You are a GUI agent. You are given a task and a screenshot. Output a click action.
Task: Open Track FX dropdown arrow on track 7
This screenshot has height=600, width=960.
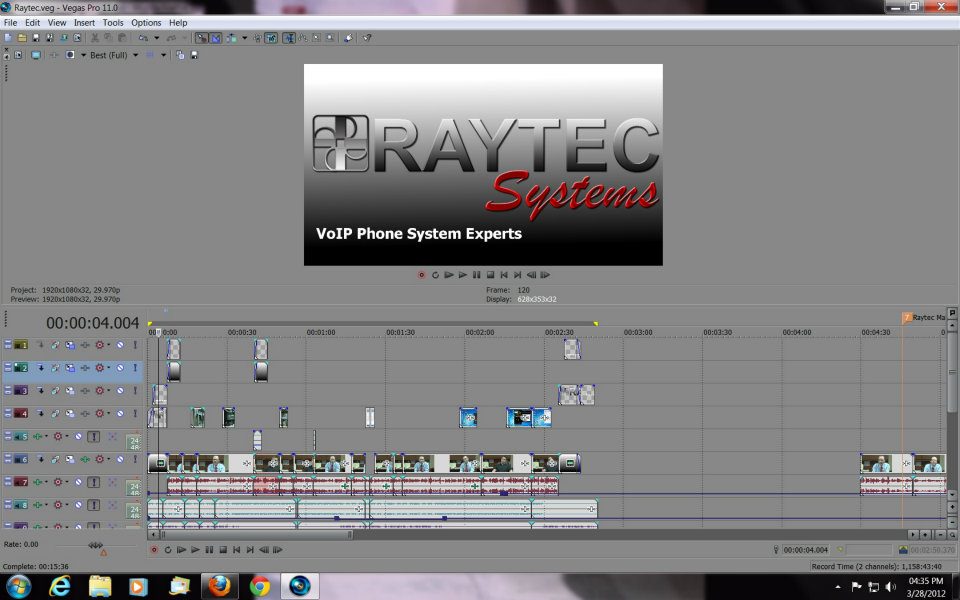pyautogui.click(x=47, y=482)
